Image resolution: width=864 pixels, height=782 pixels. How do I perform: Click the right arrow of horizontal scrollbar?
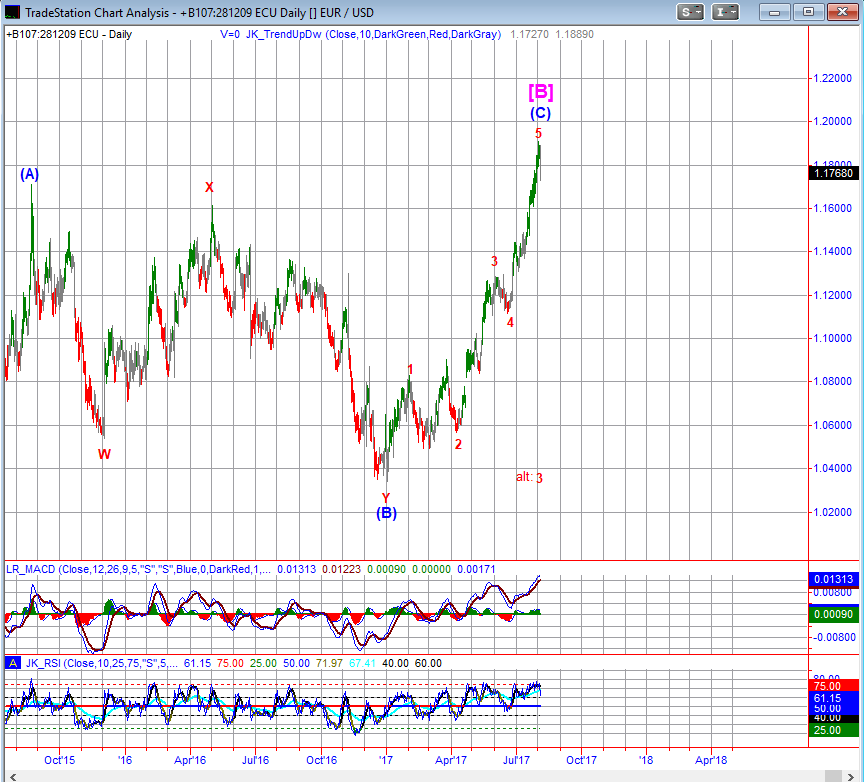coord(851,777)
